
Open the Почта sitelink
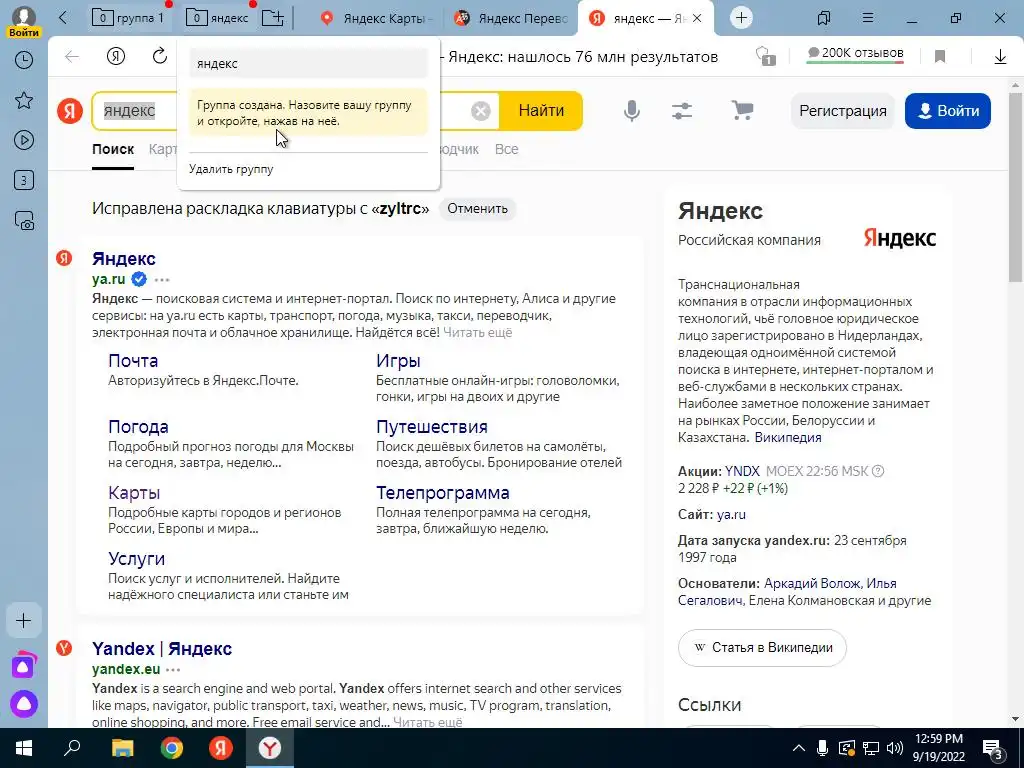coord(133,360)
